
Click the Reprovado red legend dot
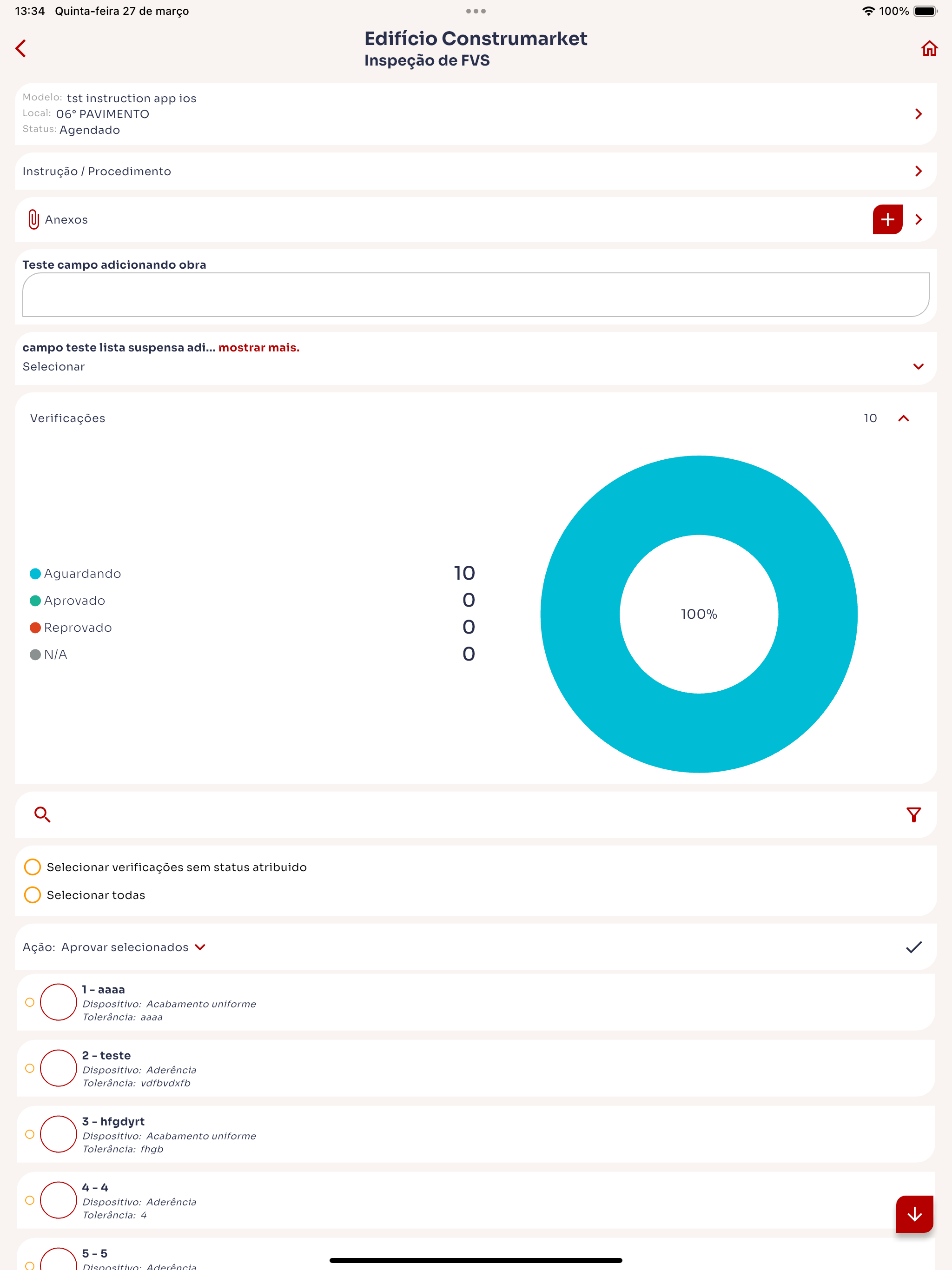tap(35, 628)
